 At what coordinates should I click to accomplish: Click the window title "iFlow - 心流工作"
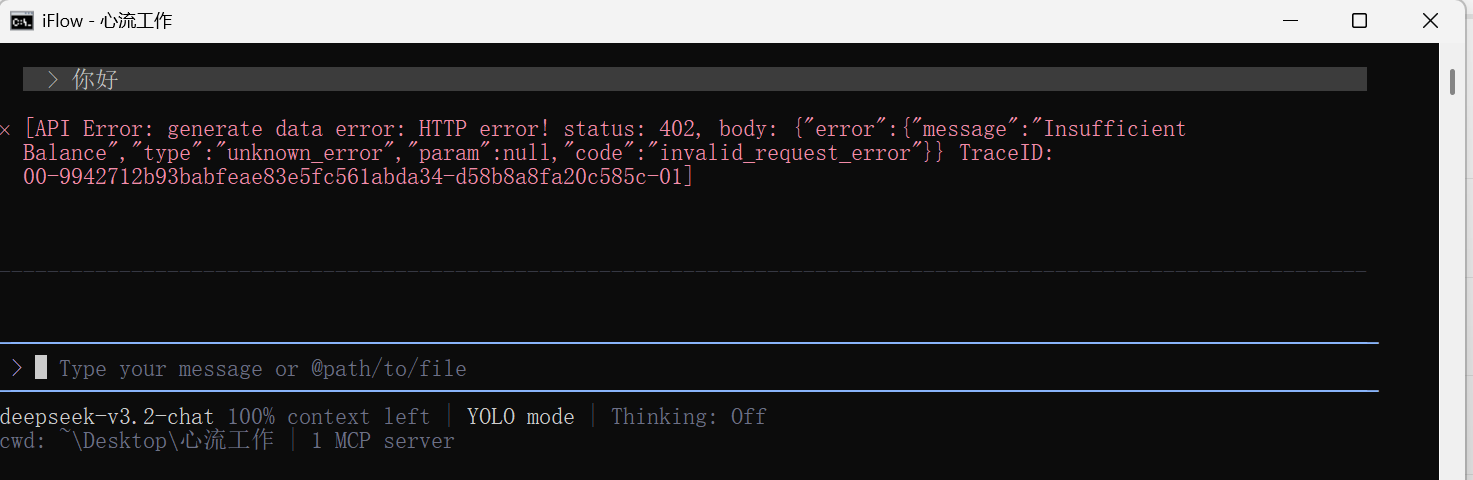107,21
